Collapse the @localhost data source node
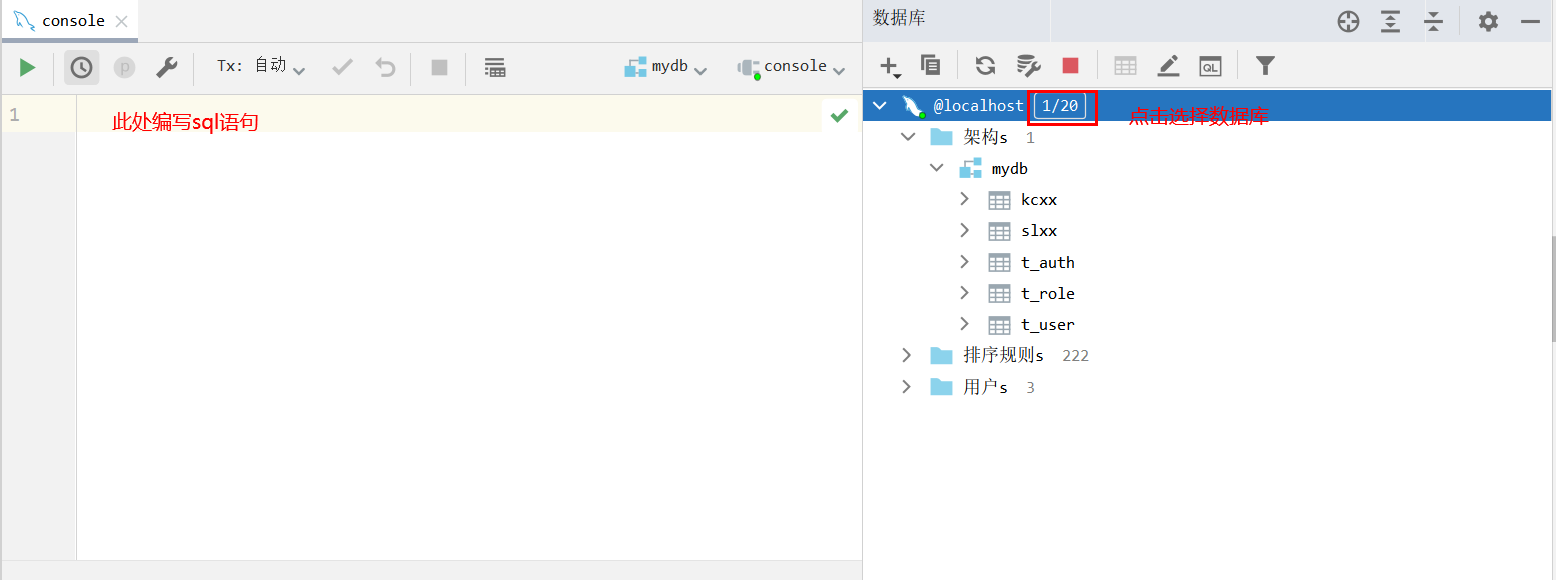Image resolution: width=1556 pixels, height=580 pixels. [x=880, y=105]
